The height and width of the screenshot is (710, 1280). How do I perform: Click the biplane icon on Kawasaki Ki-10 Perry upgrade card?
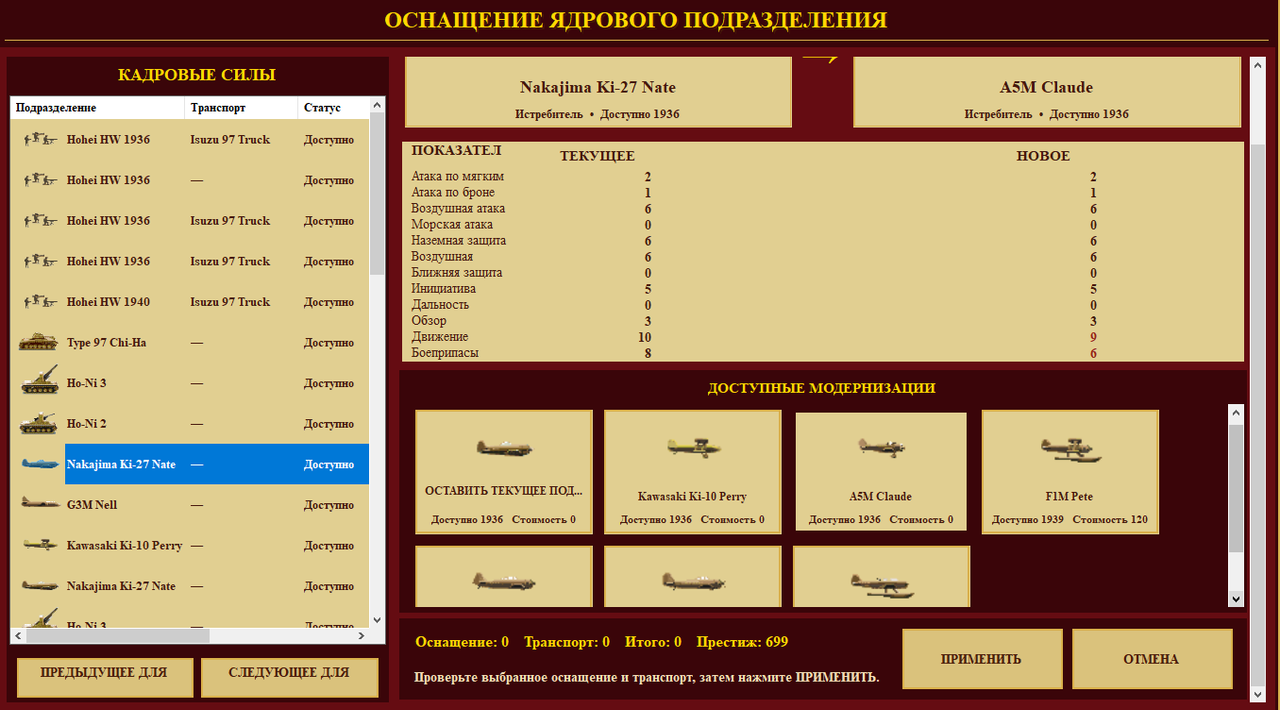click(x=693, y=448)
